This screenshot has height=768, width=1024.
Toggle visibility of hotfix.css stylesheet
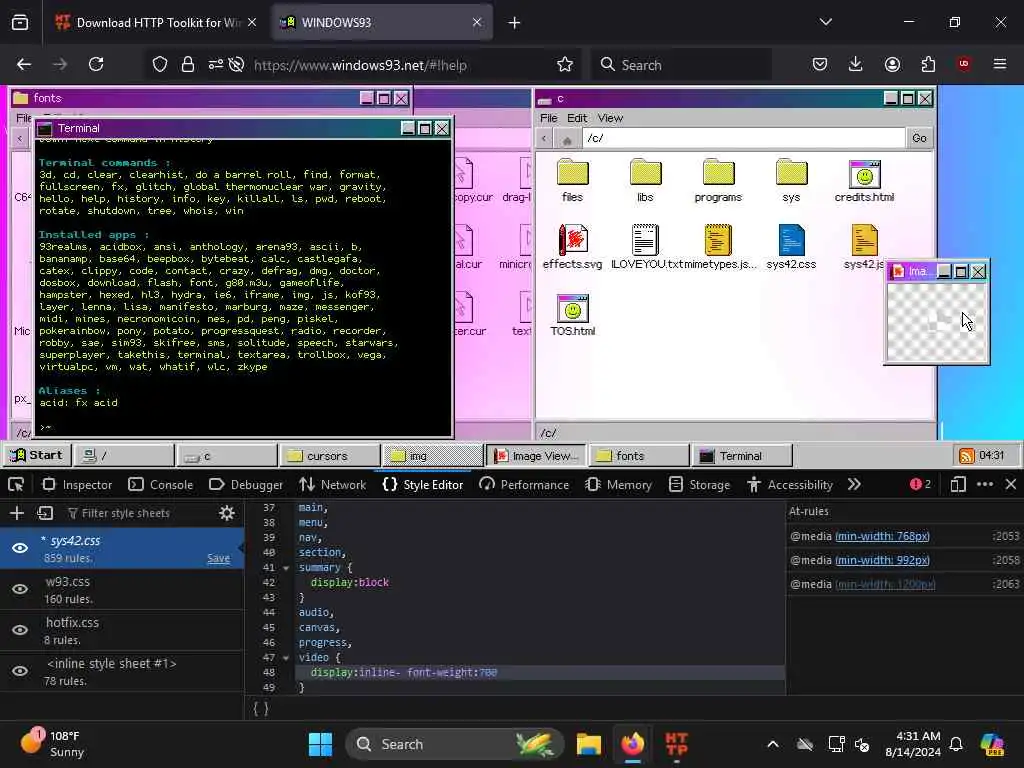pyautogui.click(x=20, y=630)
